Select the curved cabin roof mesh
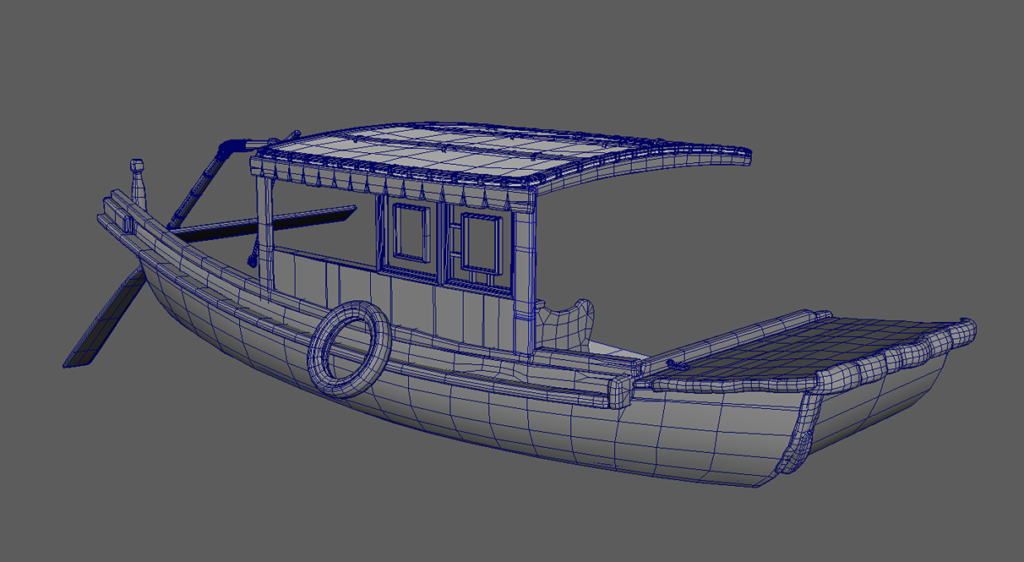1024x562 pixels. tap(500, 154)
